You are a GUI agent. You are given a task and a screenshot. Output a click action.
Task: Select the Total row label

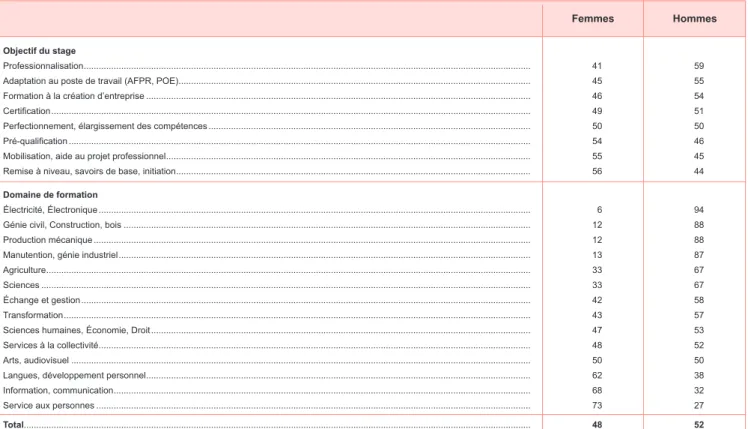pos(13,424)
